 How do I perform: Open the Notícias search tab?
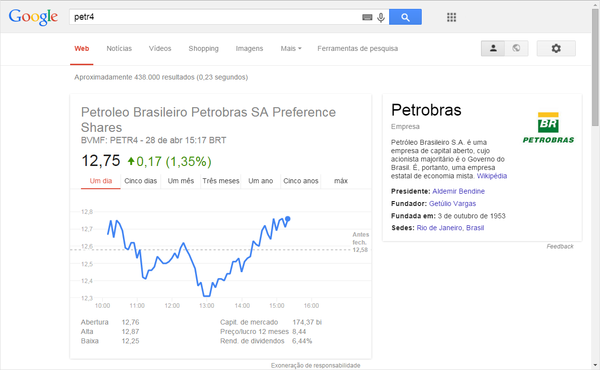pos(119,49)
